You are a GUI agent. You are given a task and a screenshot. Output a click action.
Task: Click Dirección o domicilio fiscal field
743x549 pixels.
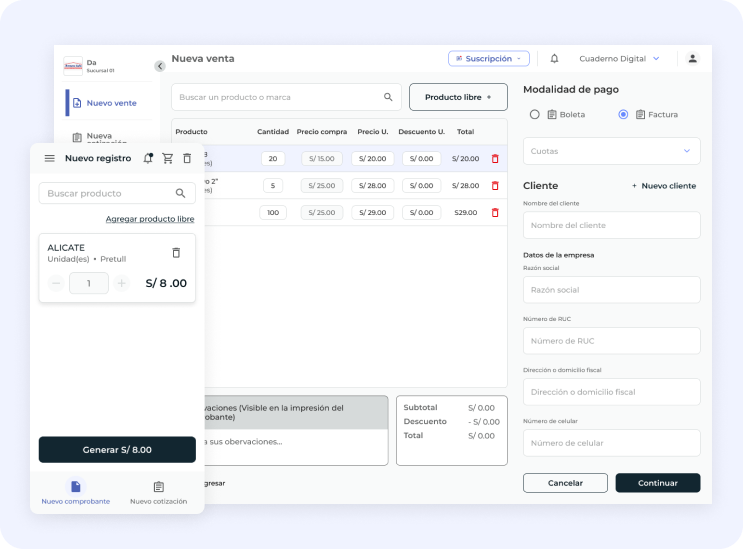(x=612, y=392)
